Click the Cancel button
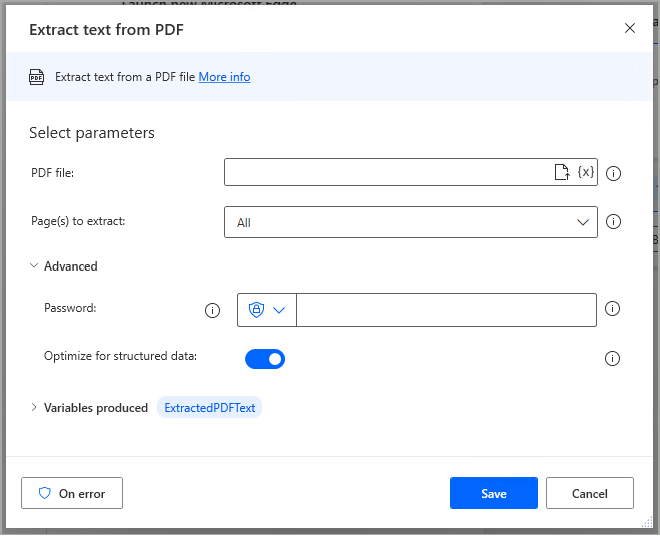Viewport: 660px width, 536px height. click(589, 493)
